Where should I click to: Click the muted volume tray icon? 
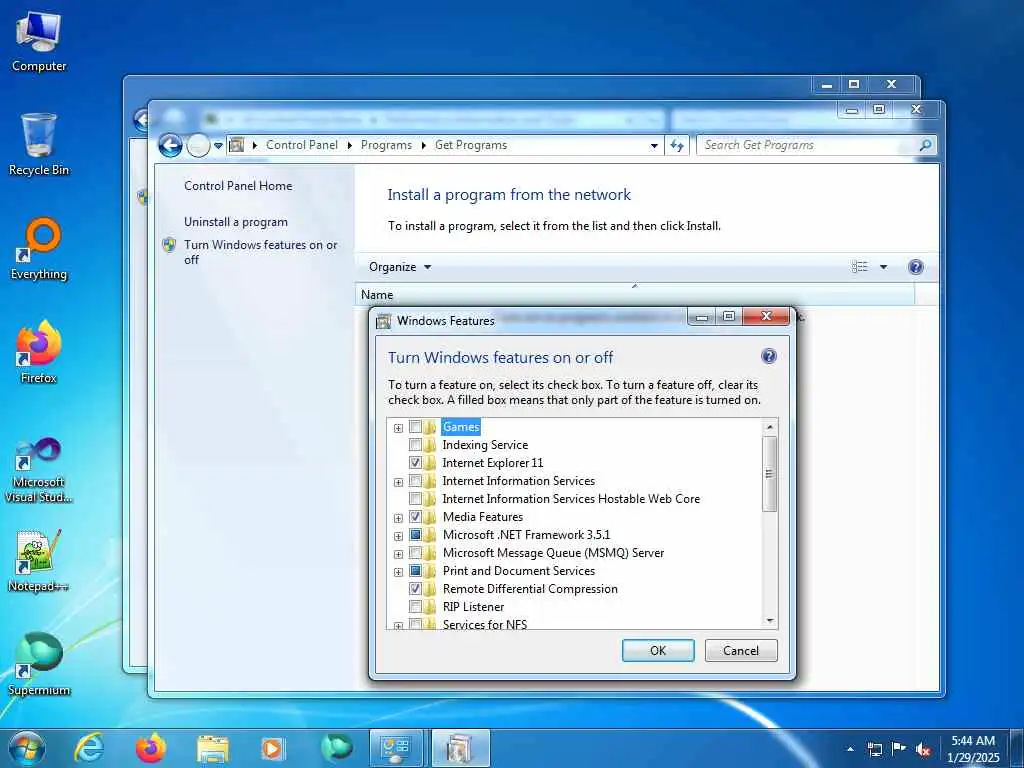click(x=923, y=749)
